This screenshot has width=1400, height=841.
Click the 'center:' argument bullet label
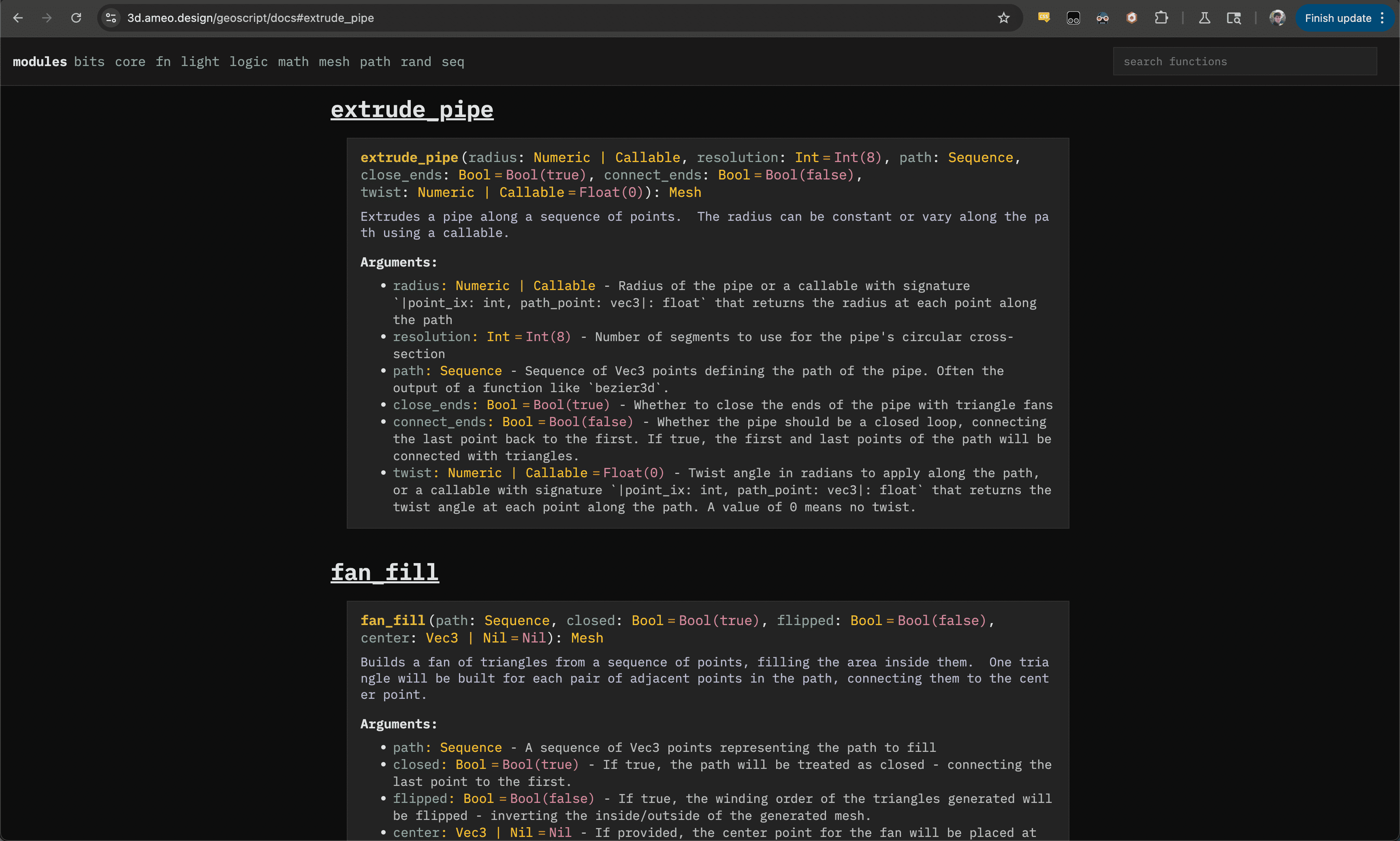pos(420,832)
